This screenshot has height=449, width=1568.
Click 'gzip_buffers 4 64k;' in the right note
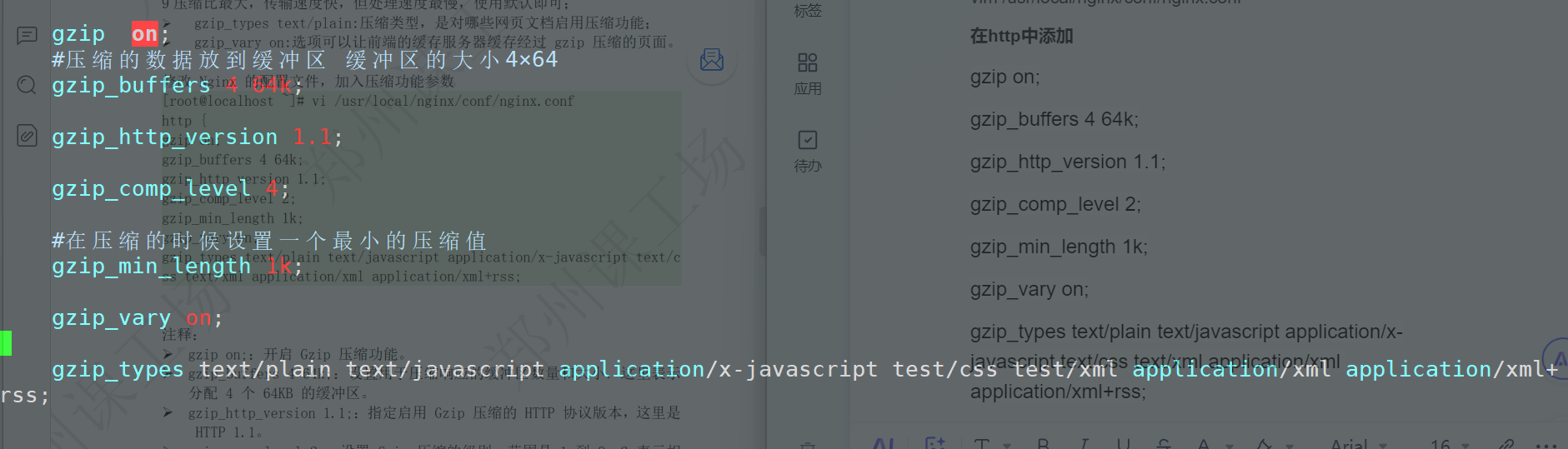coord(1054,119)
